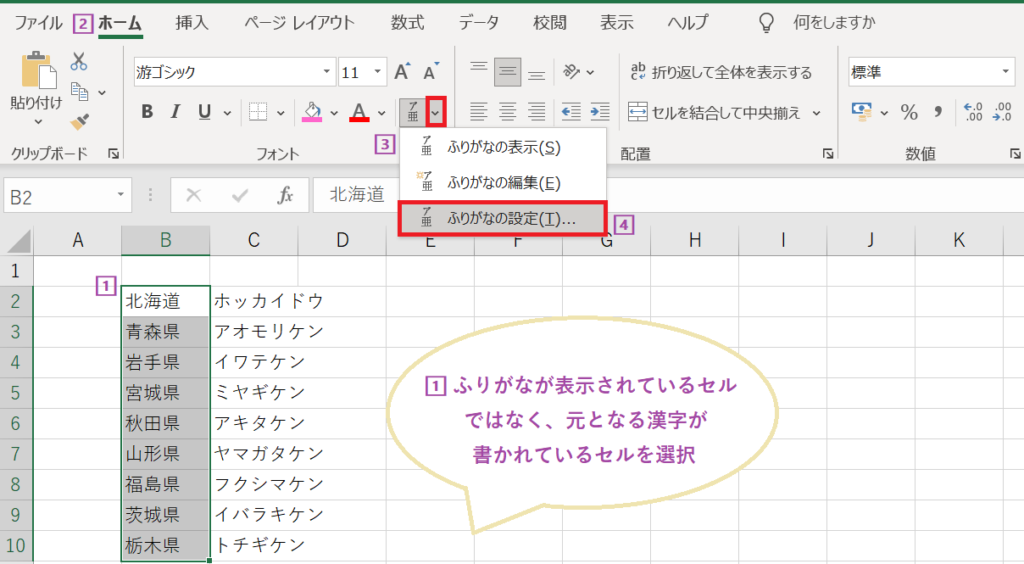Image resolution: width=1024 pixels, height=564 pixels.
Task: Click the furigana (phonetic guide) button
Action: click(x=412, y=112)
